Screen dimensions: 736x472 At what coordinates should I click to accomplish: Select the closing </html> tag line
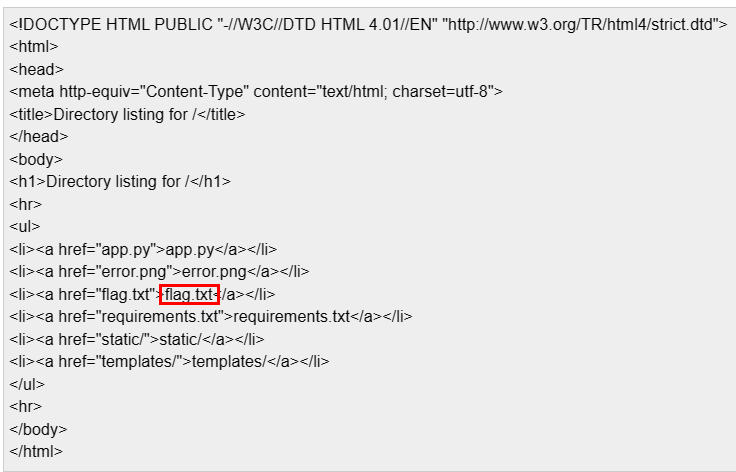[x=36, y=452]
